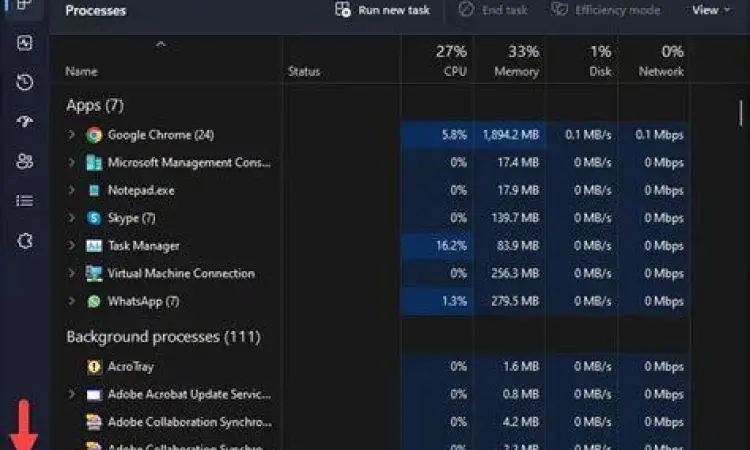Click the process list vertical scrollbar
Viewport: 750px width, 450px height.
740,113
